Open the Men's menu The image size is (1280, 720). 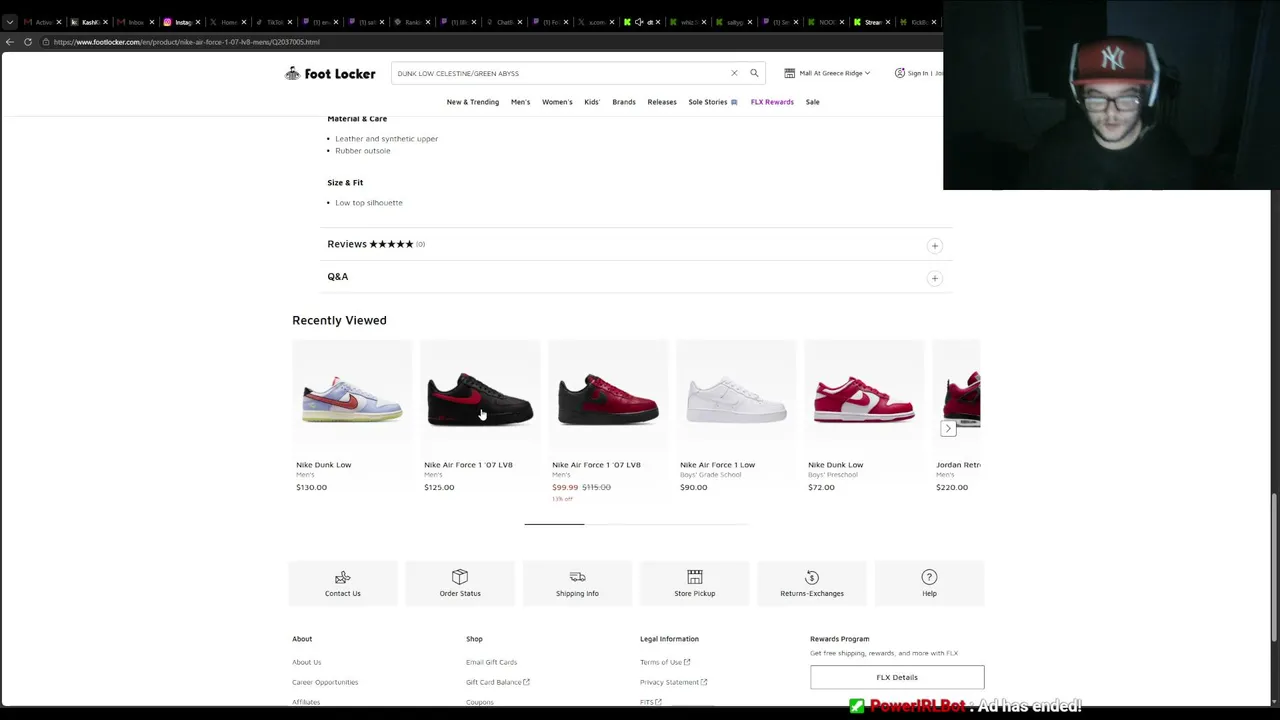[520, 102]
